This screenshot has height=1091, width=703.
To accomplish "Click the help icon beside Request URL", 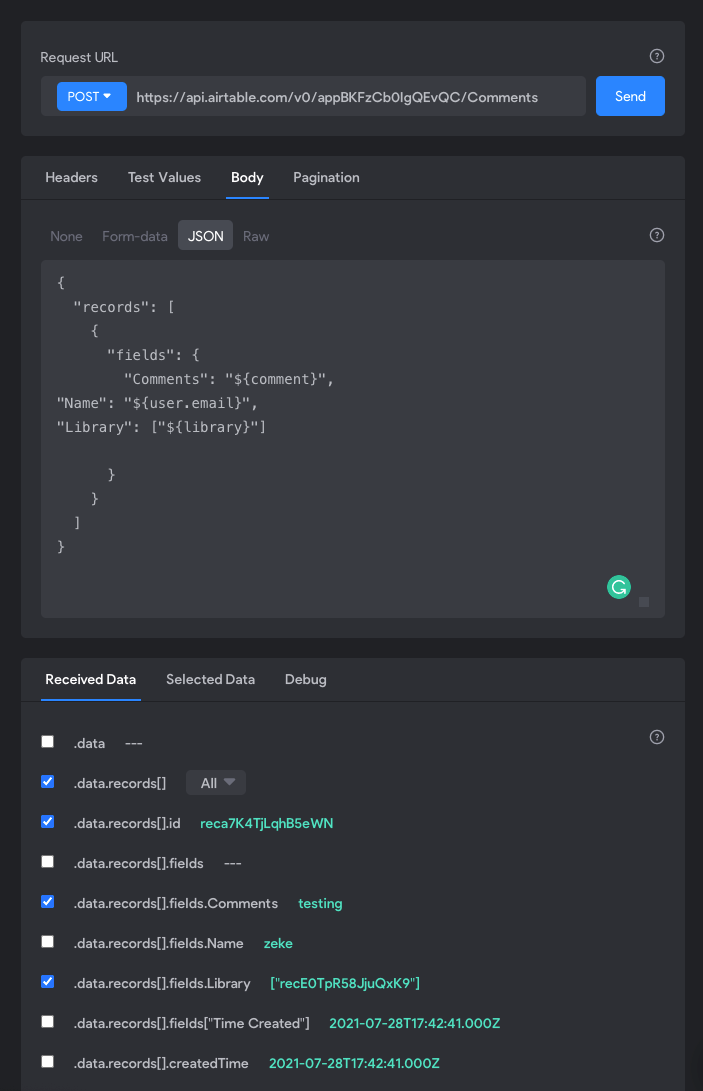I will [x=656, y=56].
